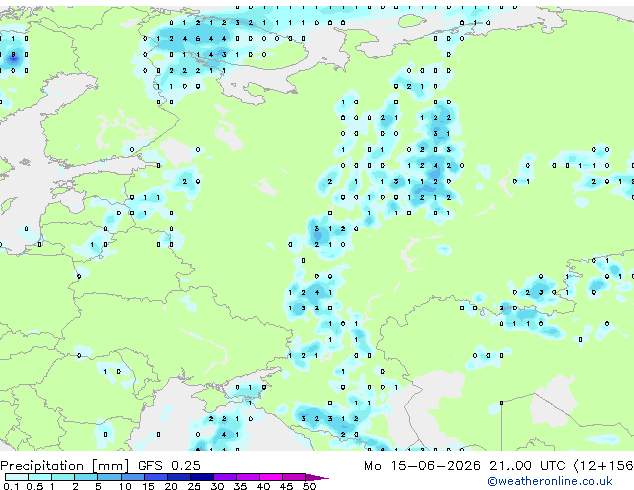Select the 1–2 mm legend color swatch
Viewport: 634px width, 490px height.
(x=63, y=477)
